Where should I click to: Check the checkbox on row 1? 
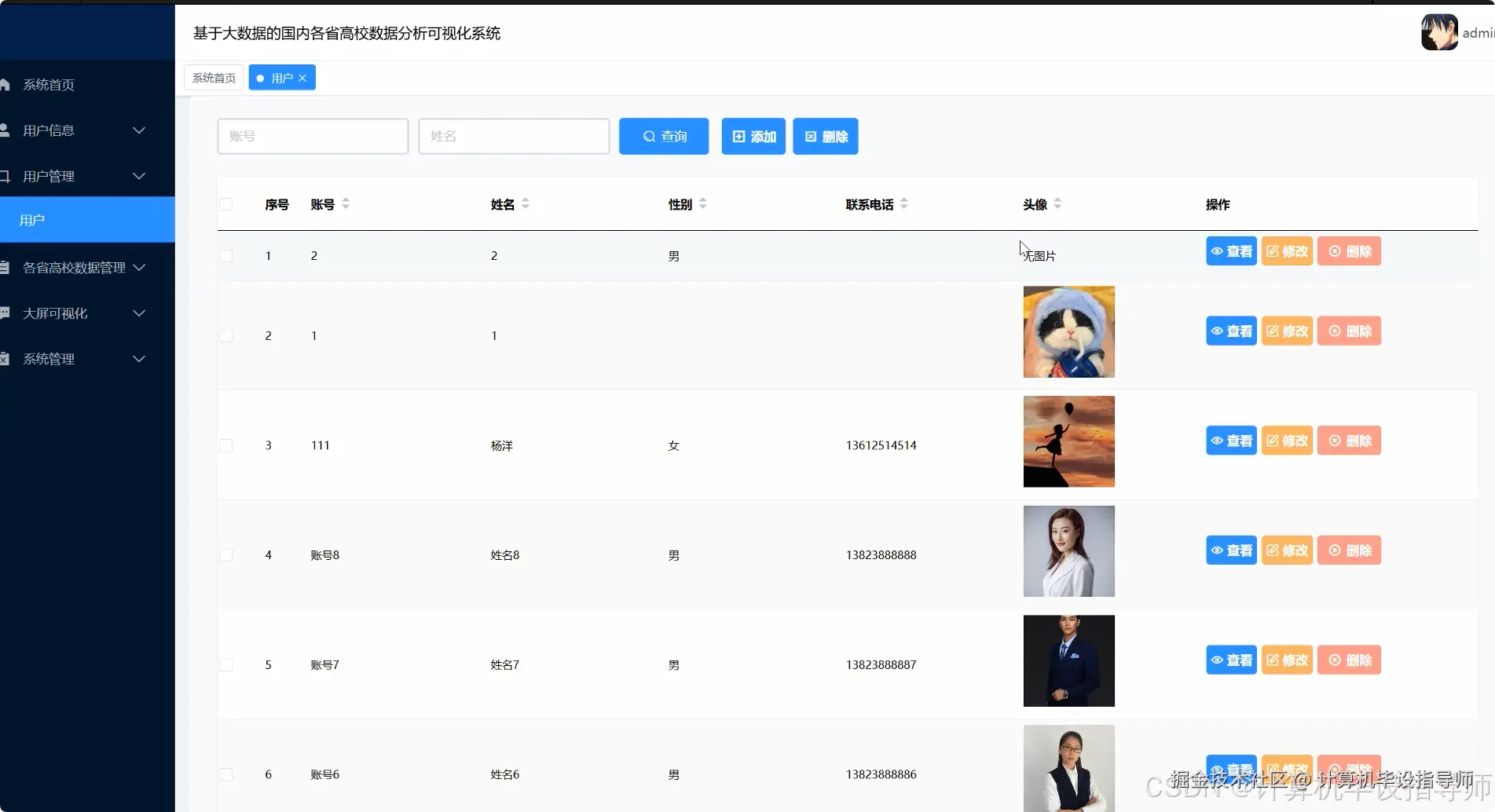point(226,255)
